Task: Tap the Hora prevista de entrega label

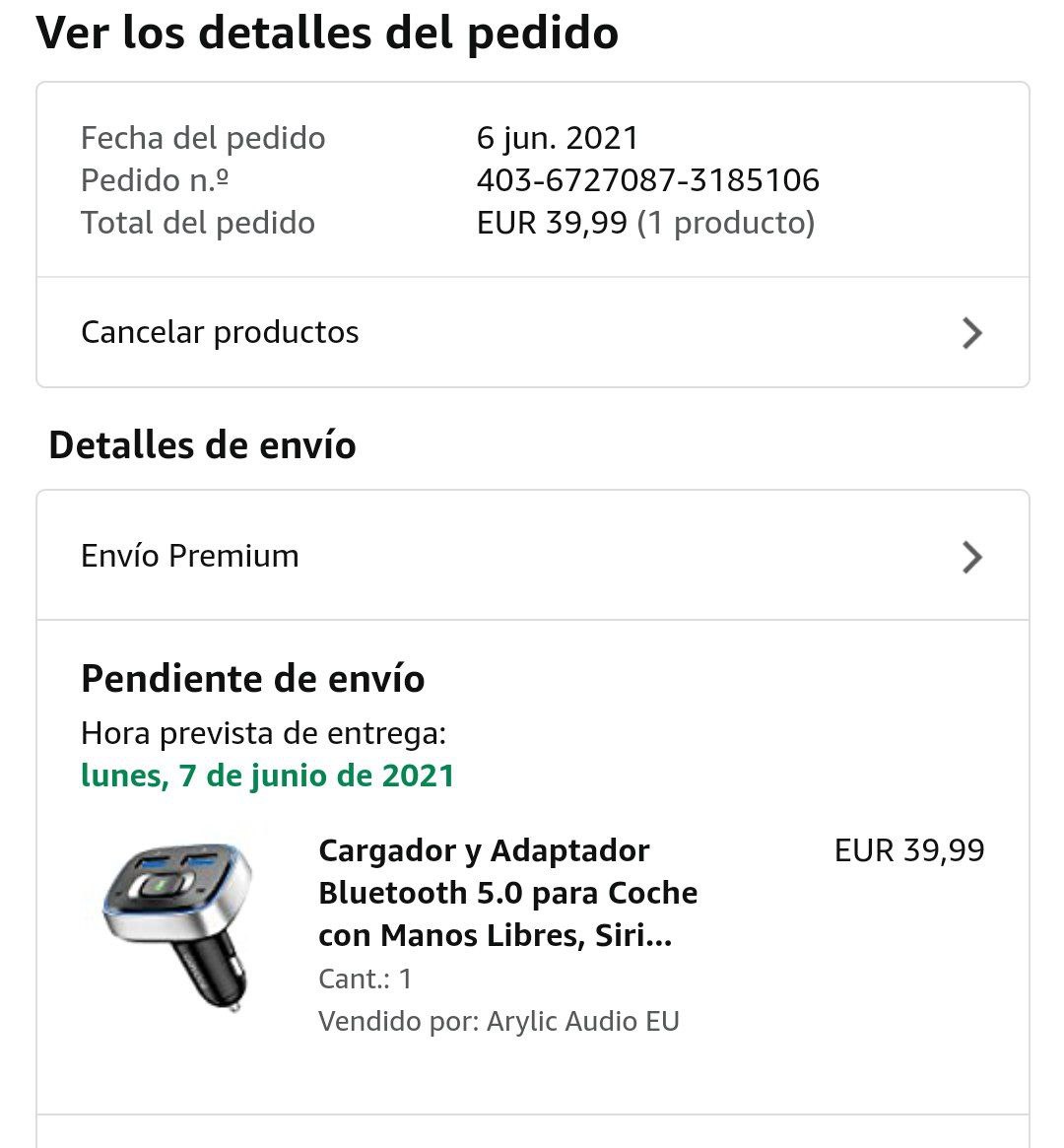Action: coord(263,733)
